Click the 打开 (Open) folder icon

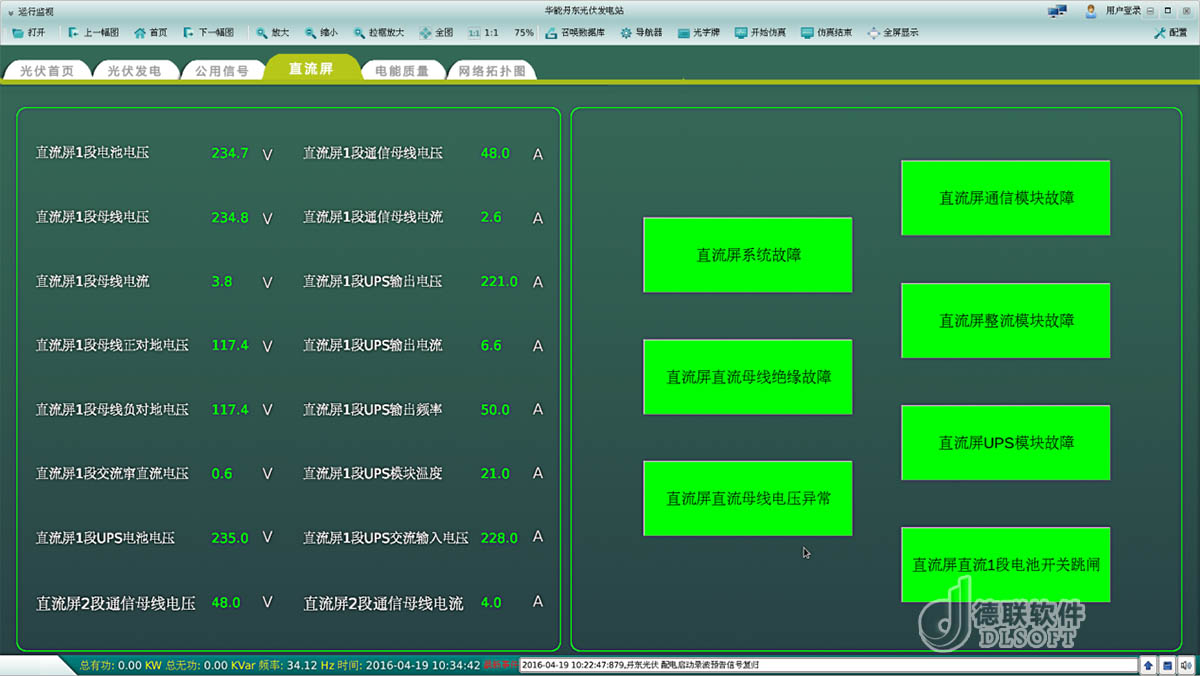(x=19, y=33)
